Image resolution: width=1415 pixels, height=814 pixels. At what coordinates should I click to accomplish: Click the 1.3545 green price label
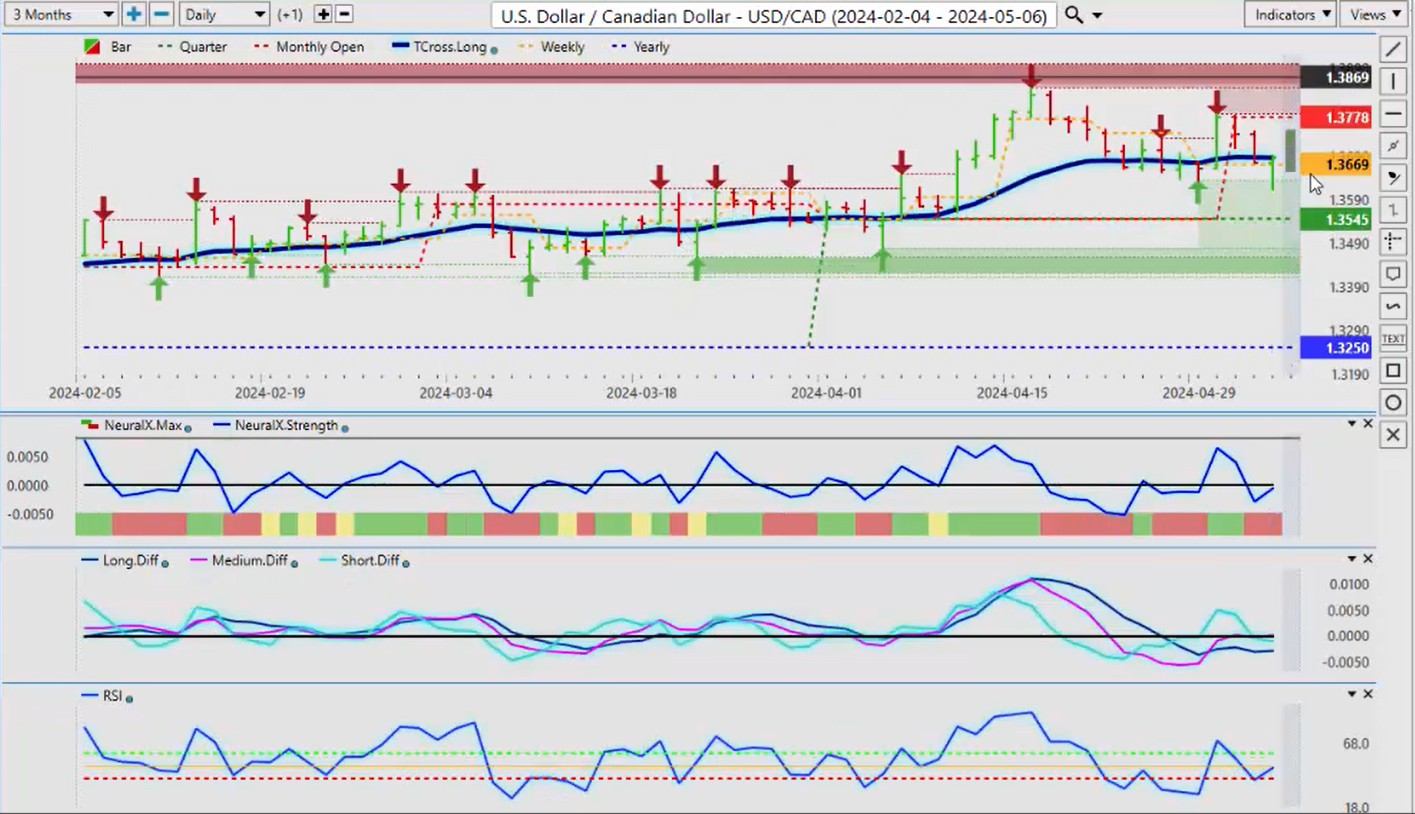1336,220
